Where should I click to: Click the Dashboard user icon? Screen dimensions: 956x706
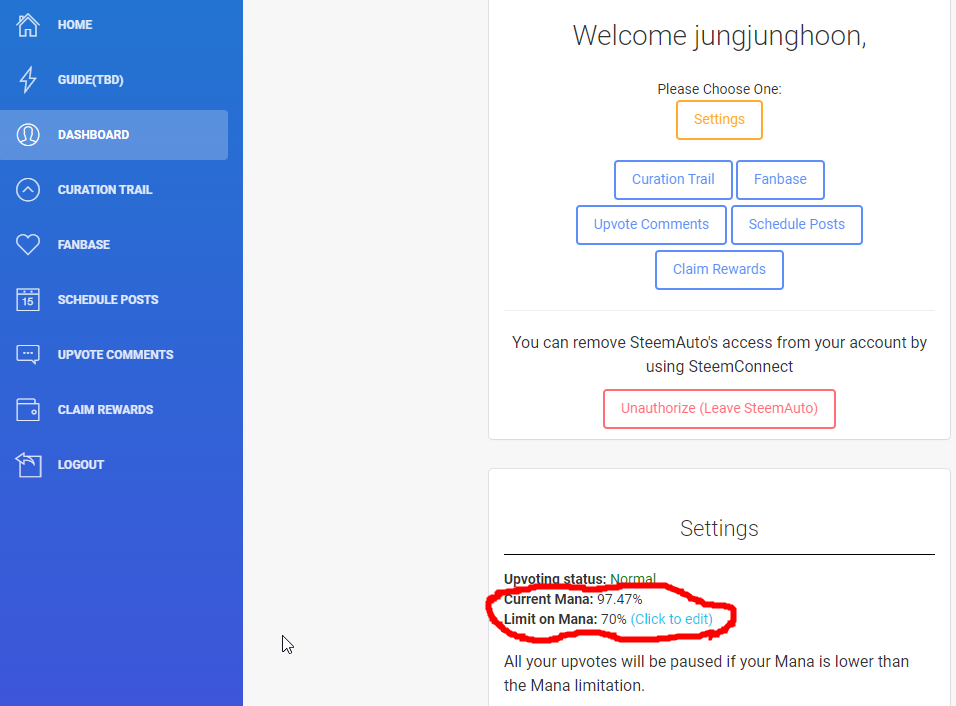tap(28, 135)
